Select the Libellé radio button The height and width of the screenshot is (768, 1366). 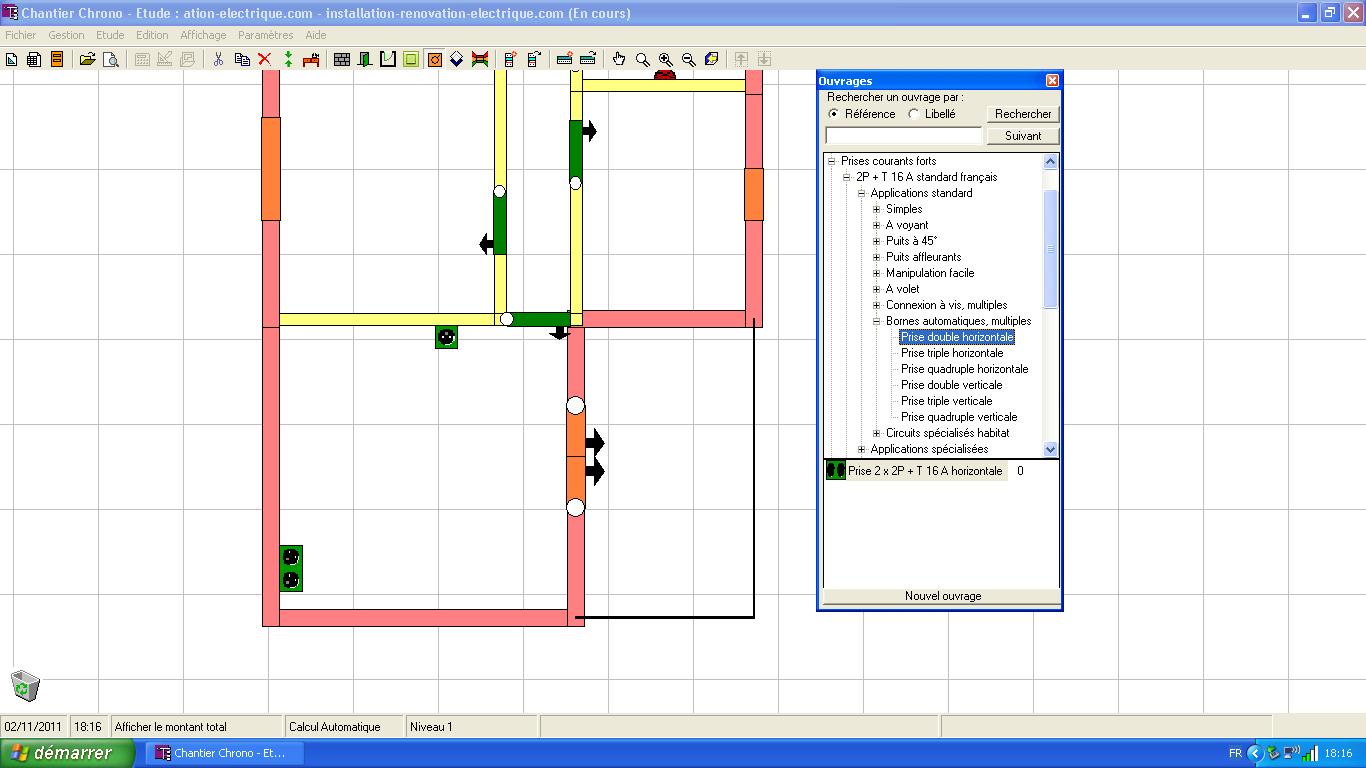click(913, 114)
